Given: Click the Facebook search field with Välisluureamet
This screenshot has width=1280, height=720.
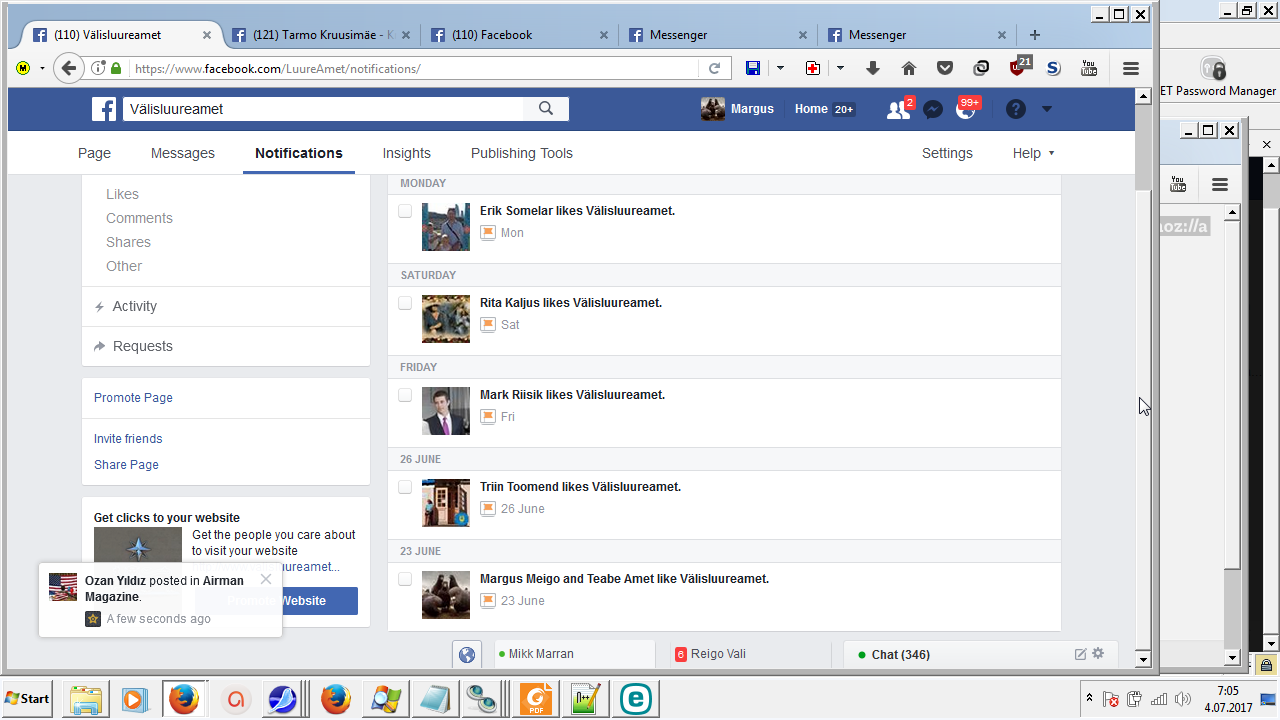Looking at the screenshot, I should pyautogui.click(x=323, y=109).
